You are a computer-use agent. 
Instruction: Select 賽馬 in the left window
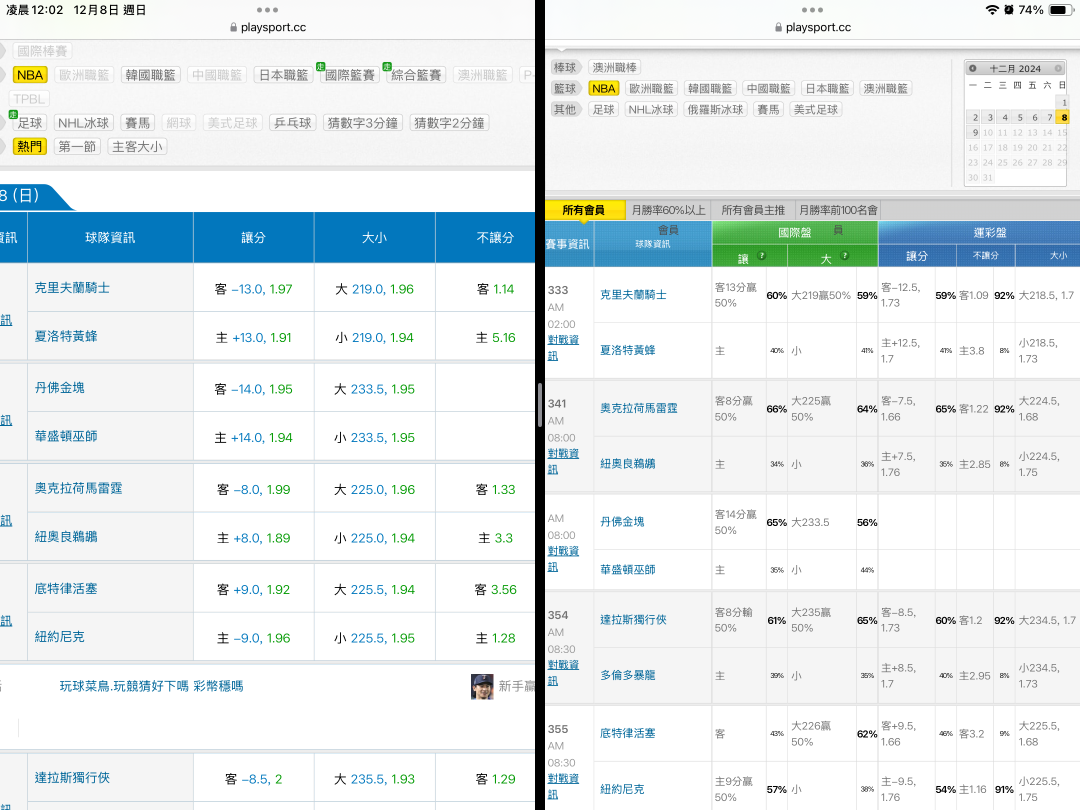(x=138, y=123)
